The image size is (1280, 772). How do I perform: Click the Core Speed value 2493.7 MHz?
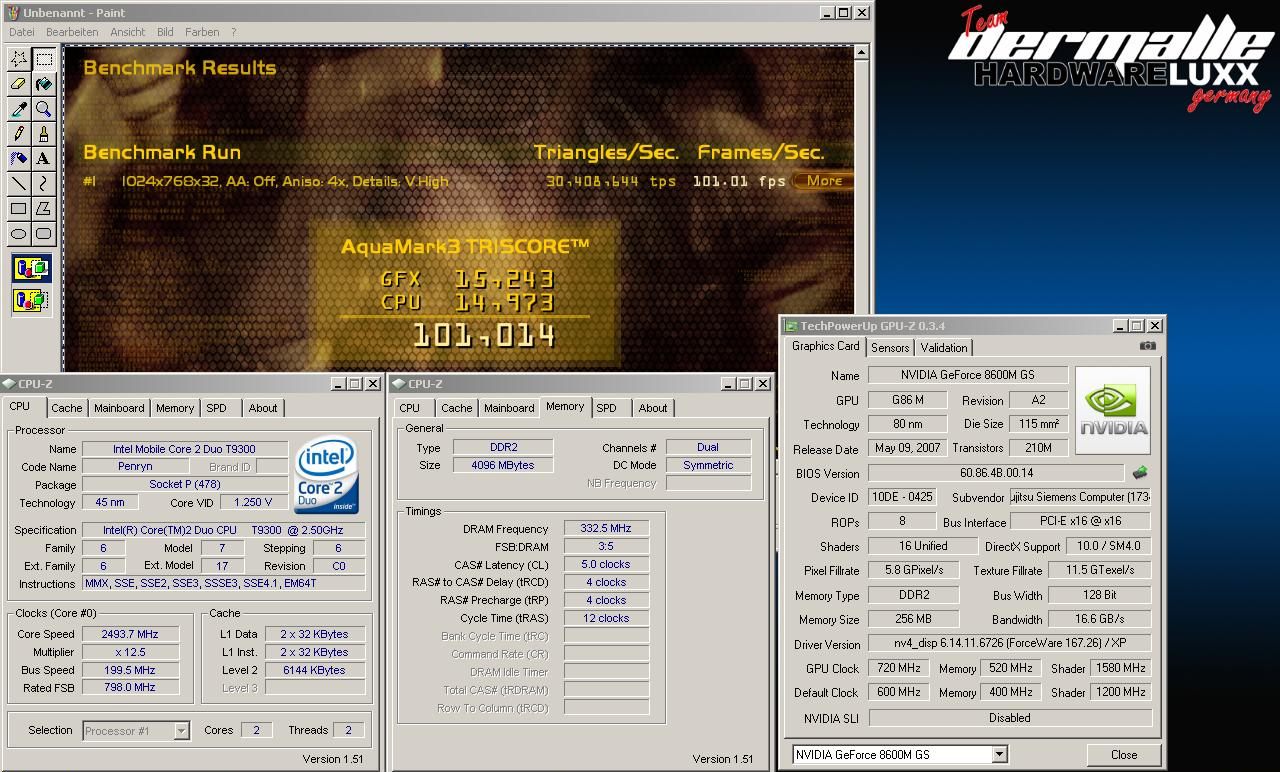tap(130, 634)
